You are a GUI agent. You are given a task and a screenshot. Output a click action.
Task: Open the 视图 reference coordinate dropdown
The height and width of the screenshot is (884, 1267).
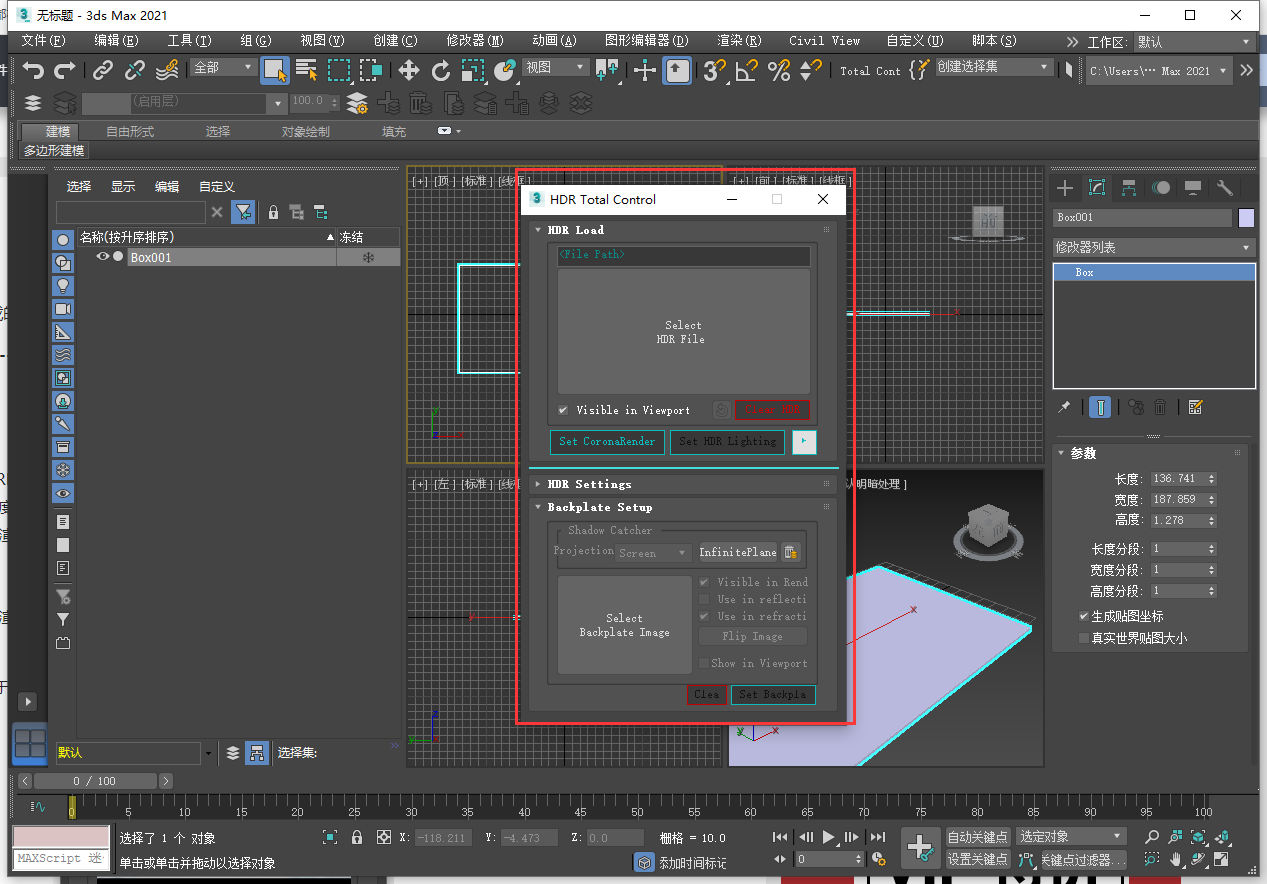pyautogui.click(x=556, y=67)
